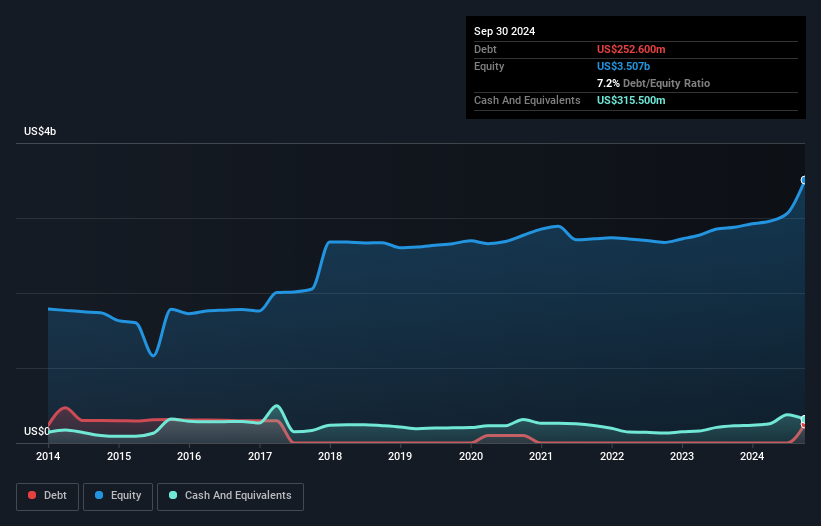The image size is (821, 526).
Task: Click the Sep 30 2024 tooltip date
Action: [504, 31]
